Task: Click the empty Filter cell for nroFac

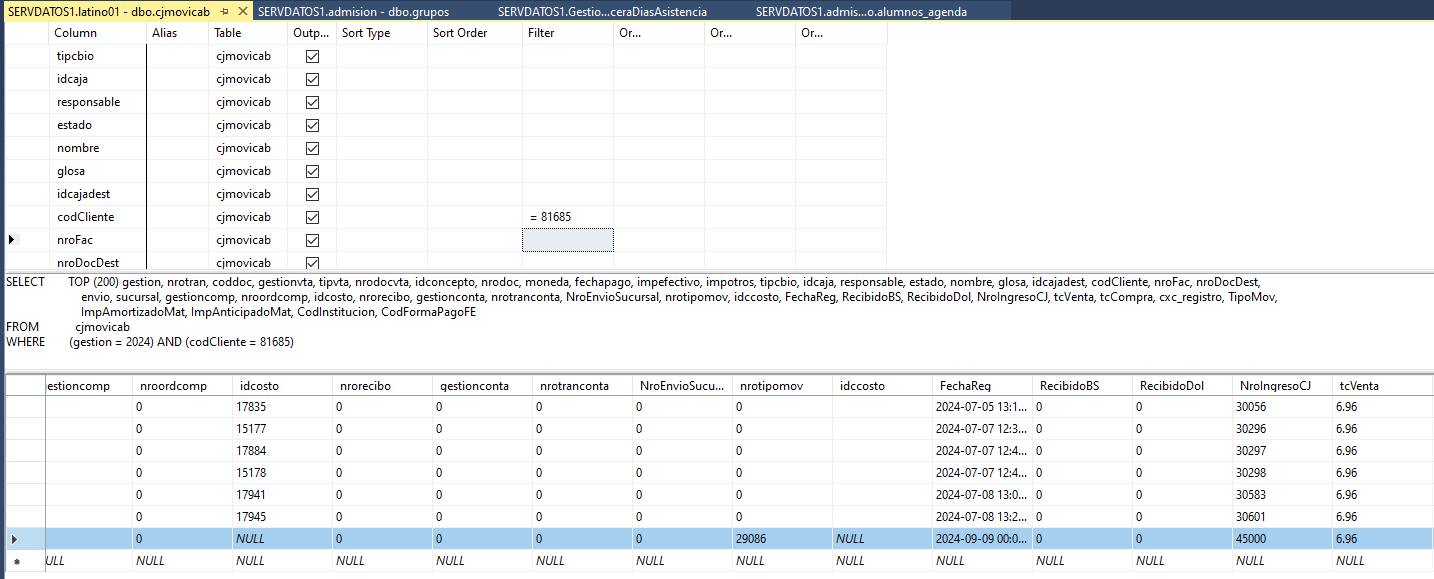Action: [568, 240]
